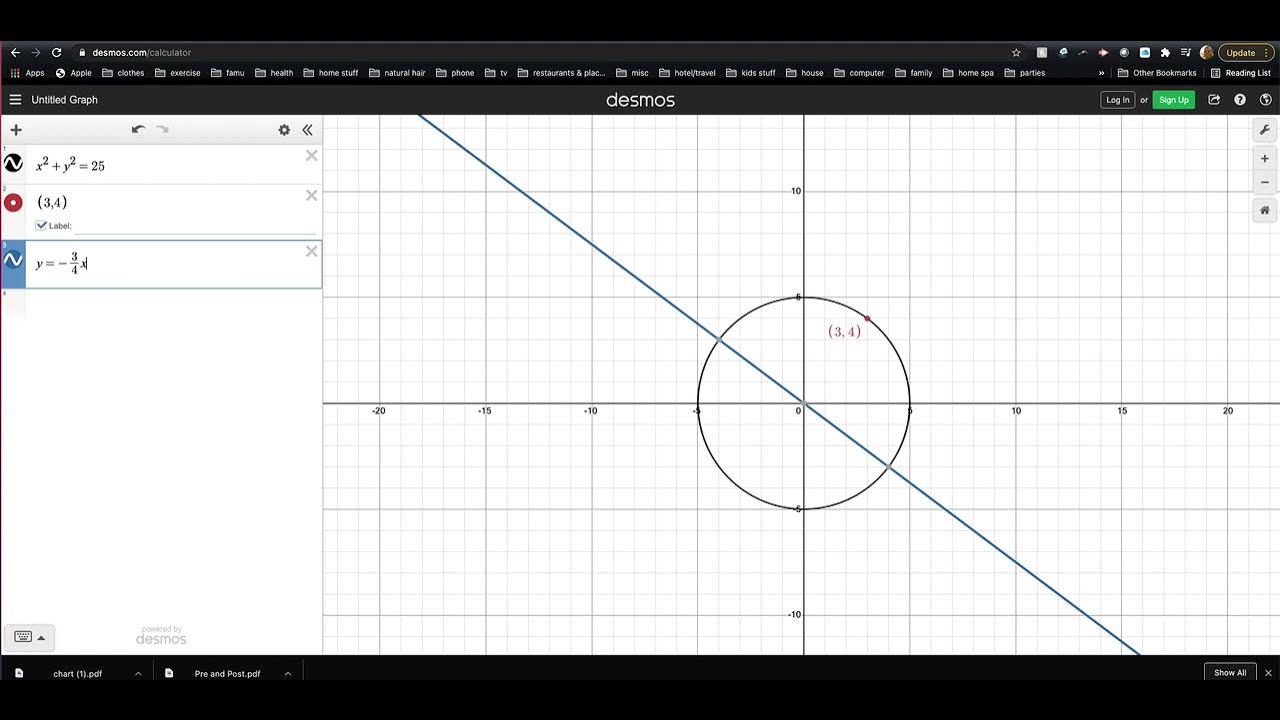Redo the last undone edit
Viewport: 1280px width, 720px height.
pyautogui.click(x=162, y=130)
